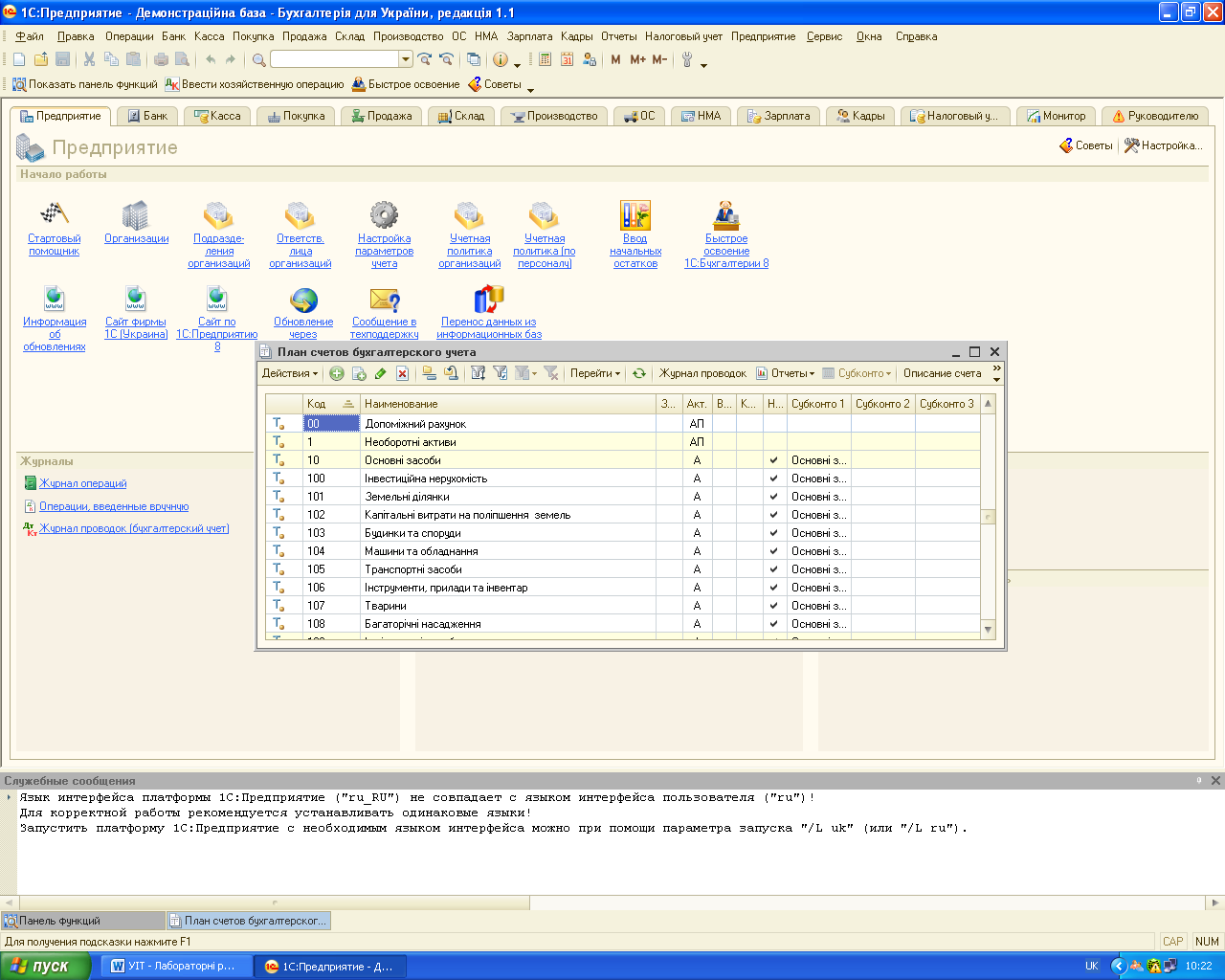Mark the account for deletion with the red X icon
Screen dimensions: 1225x980
(x=403, y=373)
